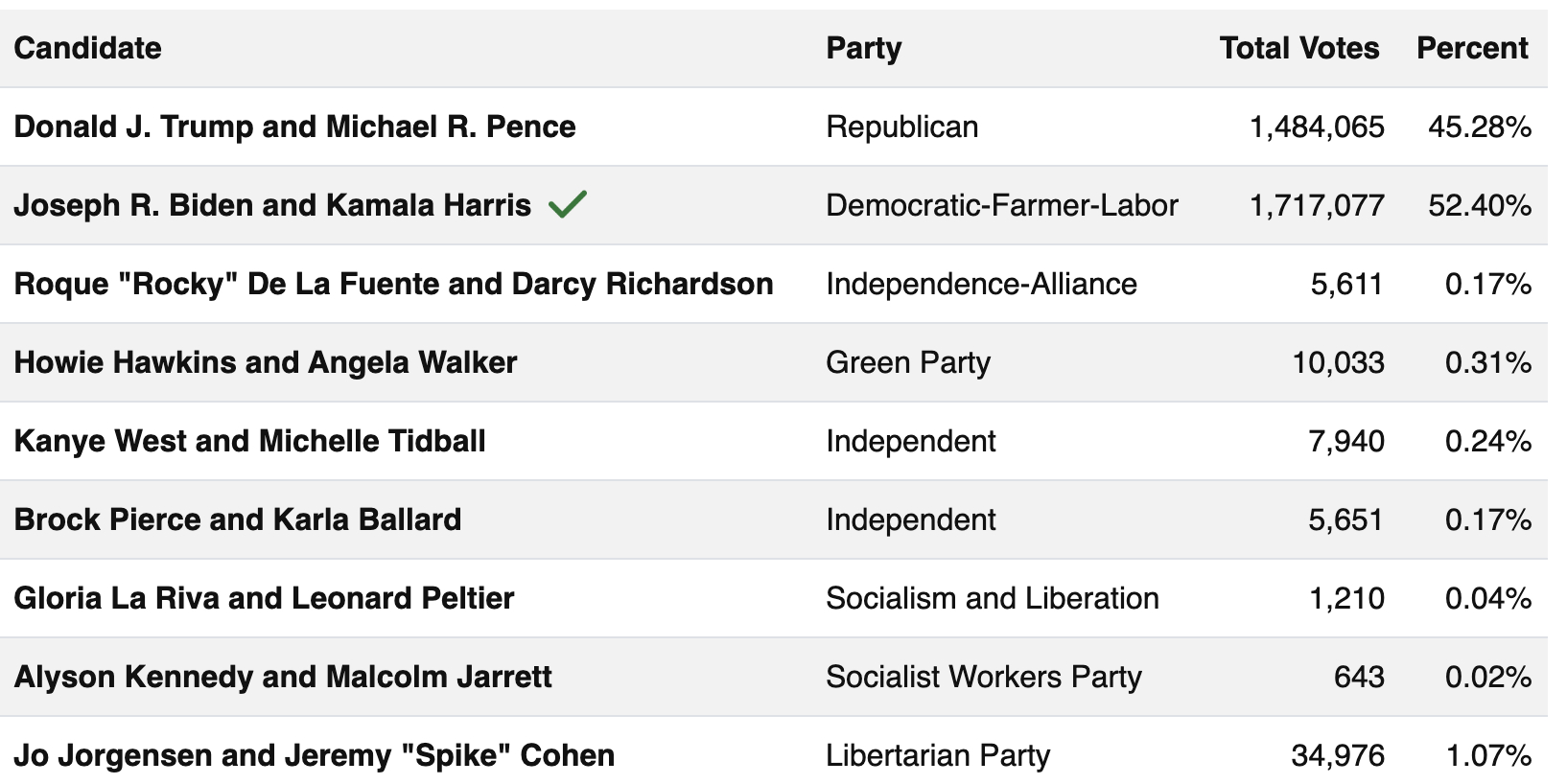Click the 45.28% percent value
1567x784 pixels.
point(1479,127)
